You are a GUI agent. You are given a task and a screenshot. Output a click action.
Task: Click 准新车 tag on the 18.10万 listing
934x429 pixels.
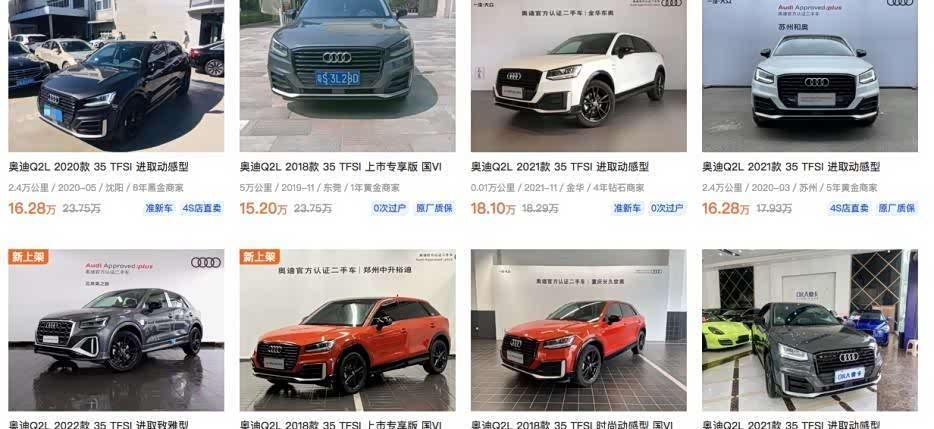[627, 209]
